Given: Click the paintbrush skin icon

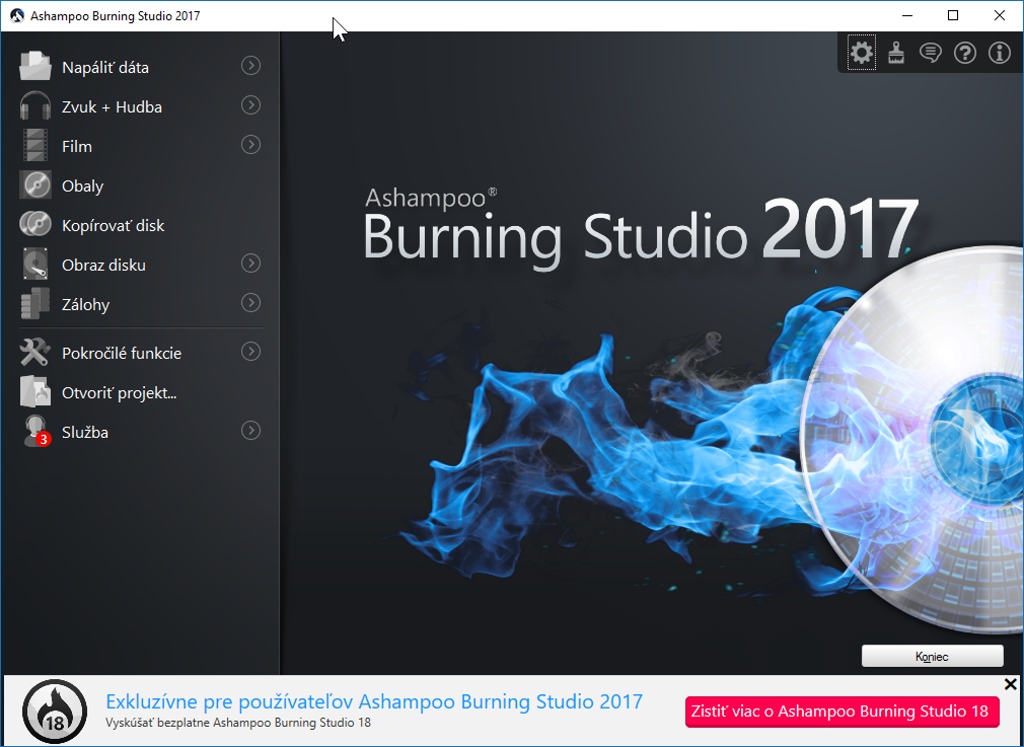Looking at the screenshot, I should 896,53.
